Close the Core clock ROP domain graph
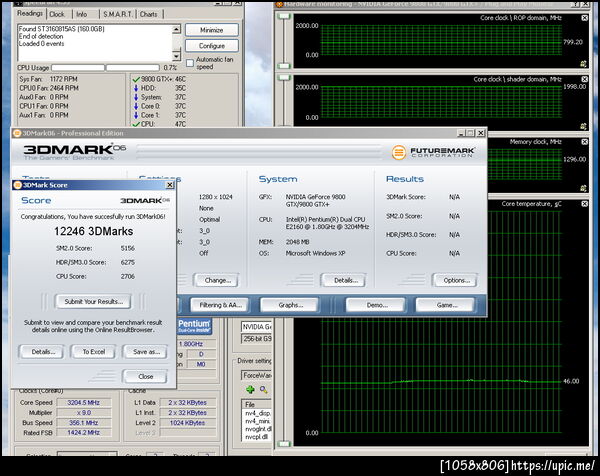 coord(584,18)
